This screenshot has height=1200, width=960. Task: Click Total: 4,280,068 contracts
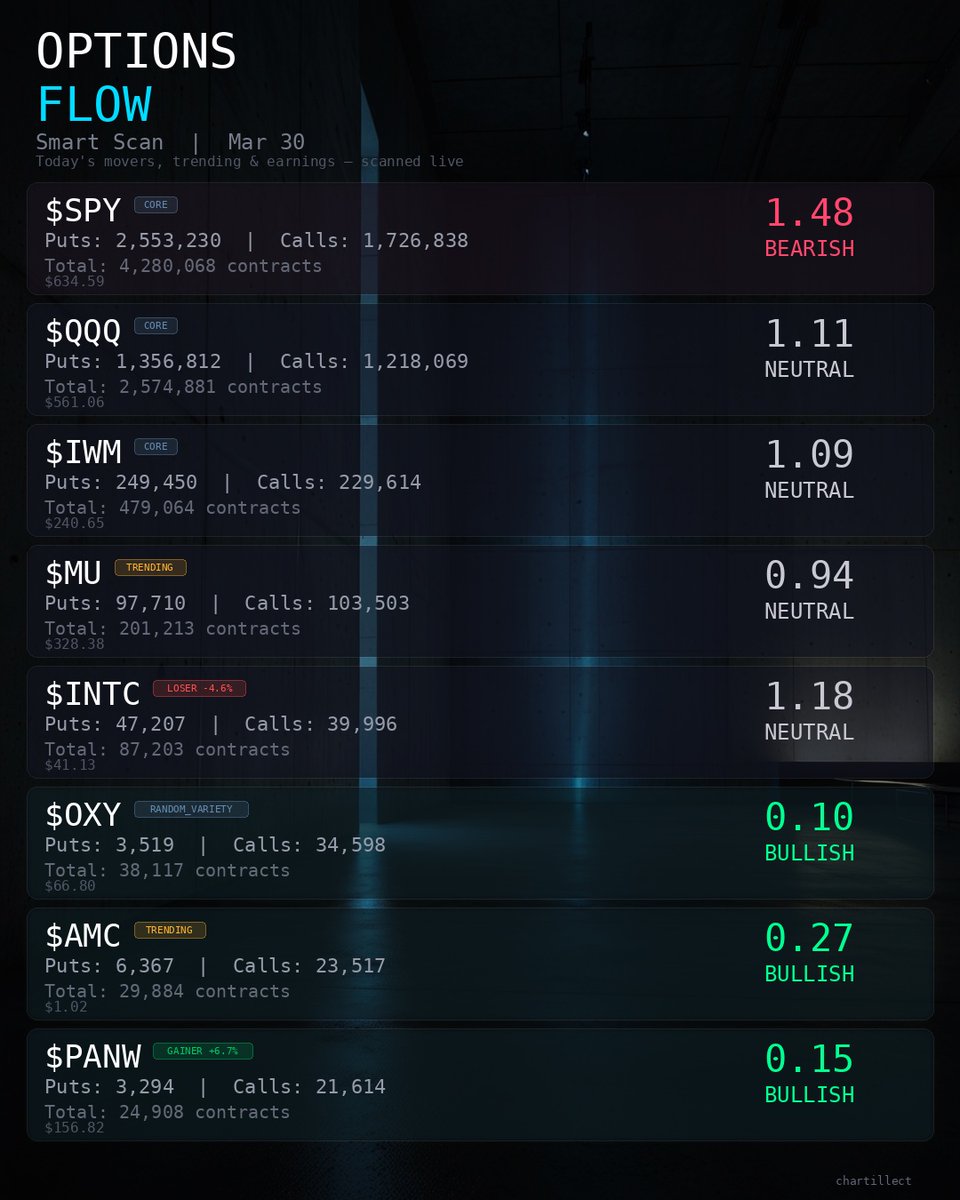click(x=184, y=266)
